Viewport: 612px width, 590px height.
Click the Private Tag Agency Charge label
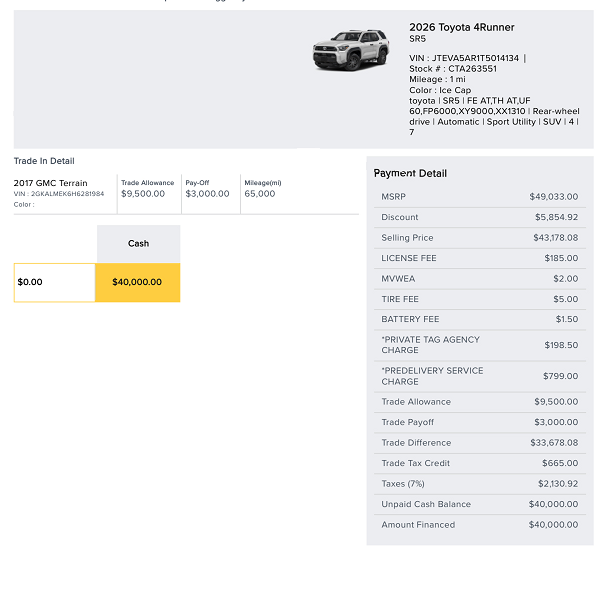point(431,345)
